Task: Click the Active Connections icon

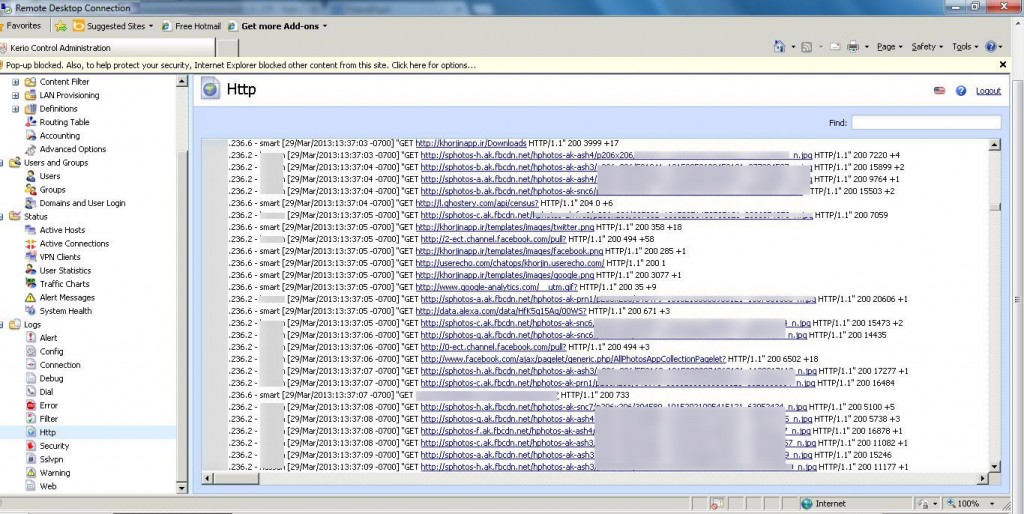Action: click(30, 244)
